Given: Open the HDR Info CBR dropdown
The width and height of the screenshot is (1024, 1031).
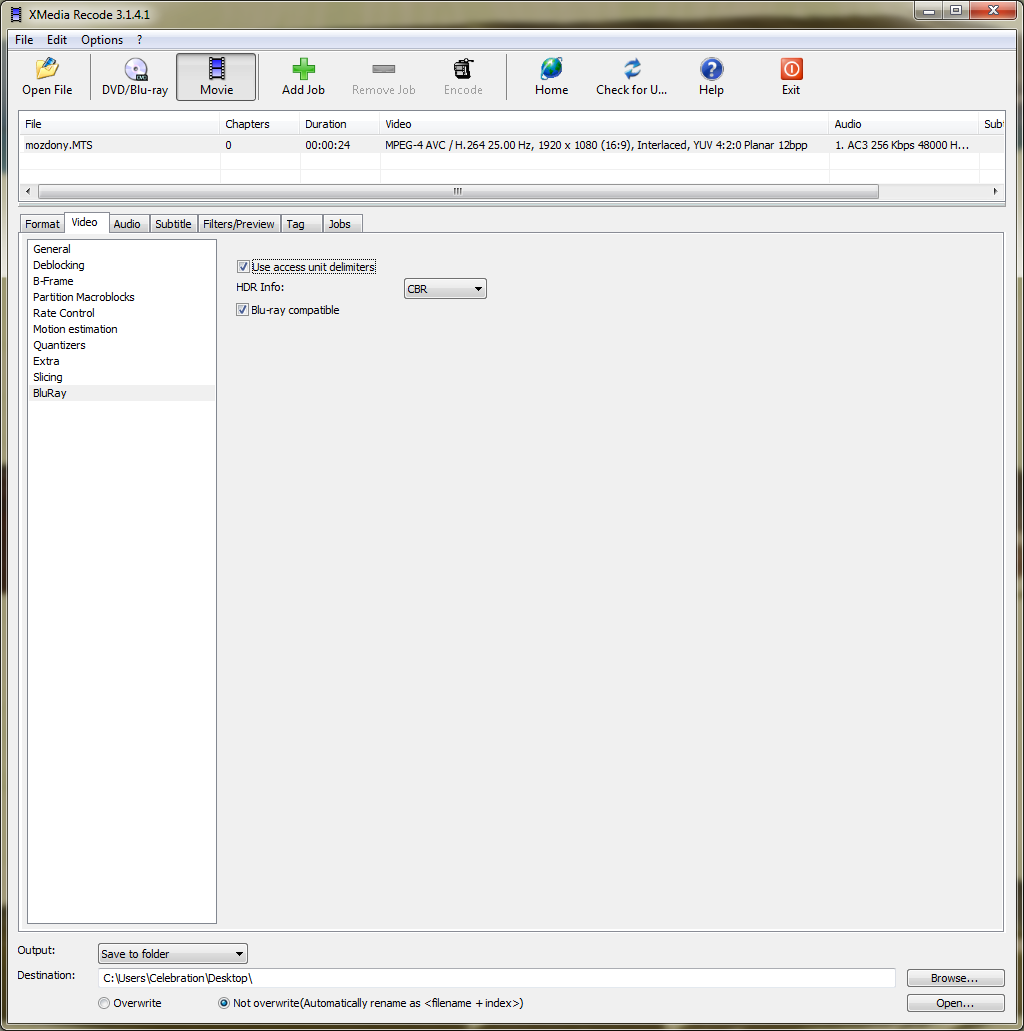Looking at the screenshot, I should tap(445, 289).
